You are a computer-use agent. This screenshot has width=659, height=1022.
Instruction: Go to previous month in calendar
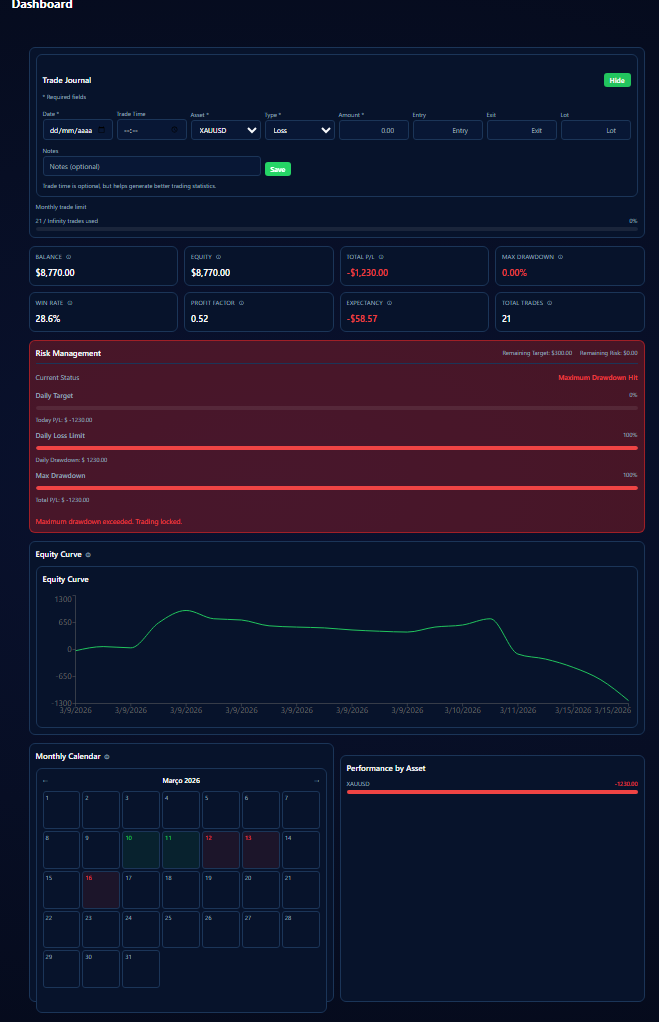[x=45, y=781]
